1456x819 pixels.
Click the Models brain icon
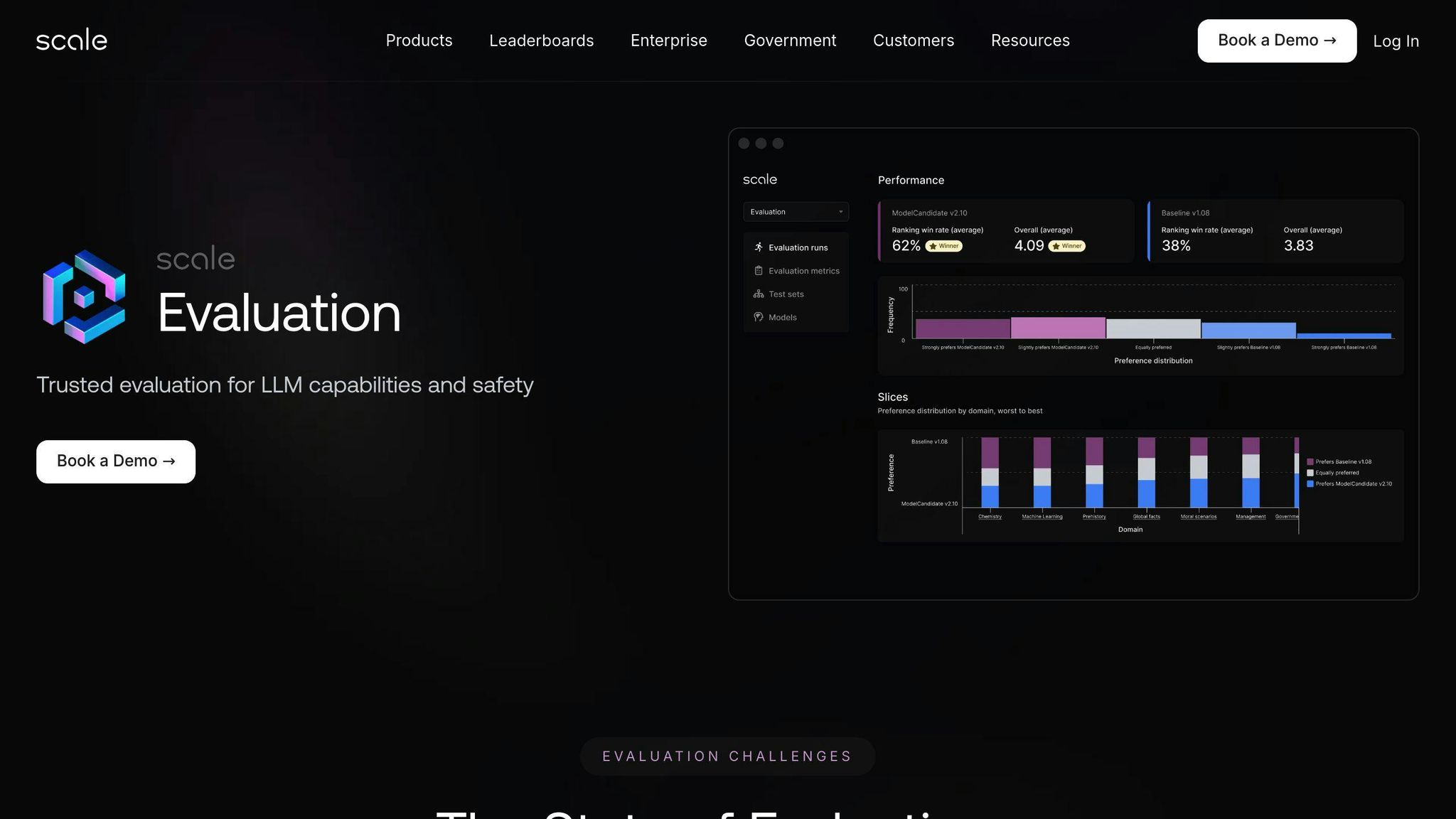[759, 317]
